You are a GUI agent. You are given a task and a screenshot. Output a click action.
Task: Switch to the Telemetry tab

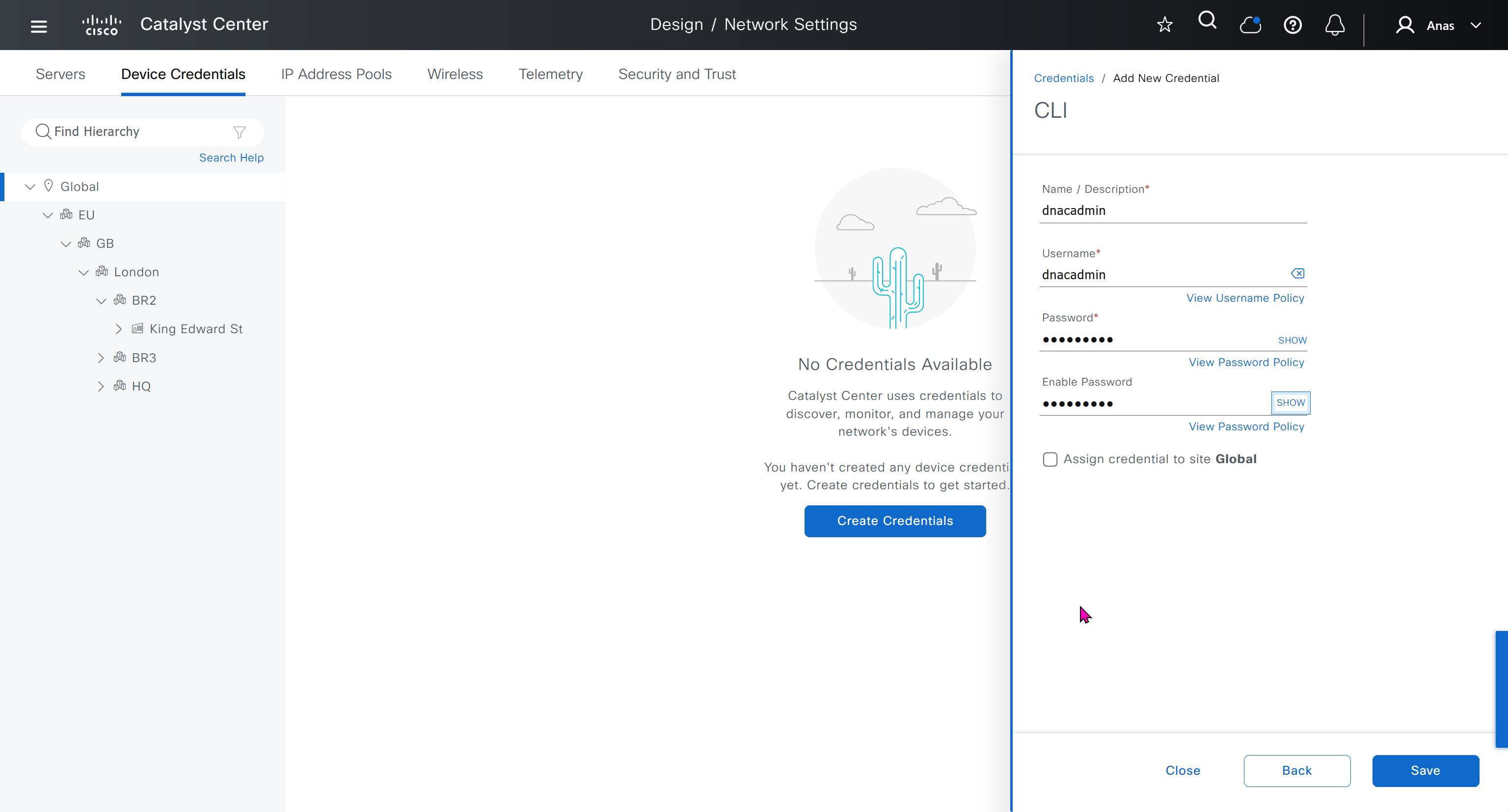coord(550,74)
